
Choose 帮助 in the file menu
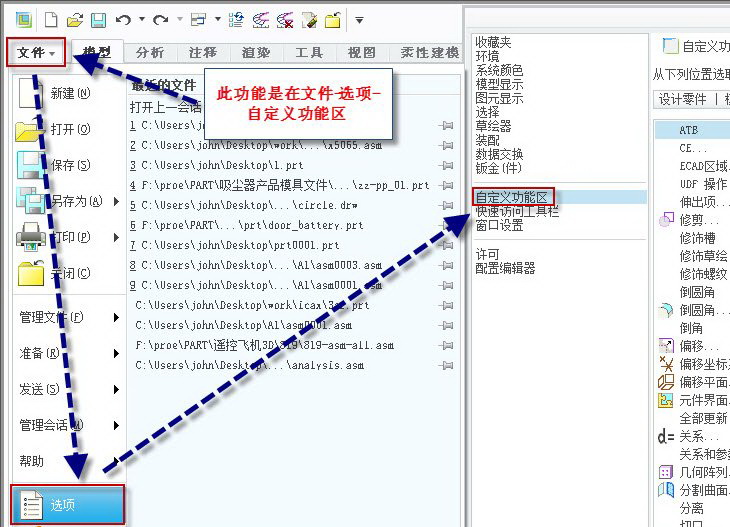[x=69, y=461]
